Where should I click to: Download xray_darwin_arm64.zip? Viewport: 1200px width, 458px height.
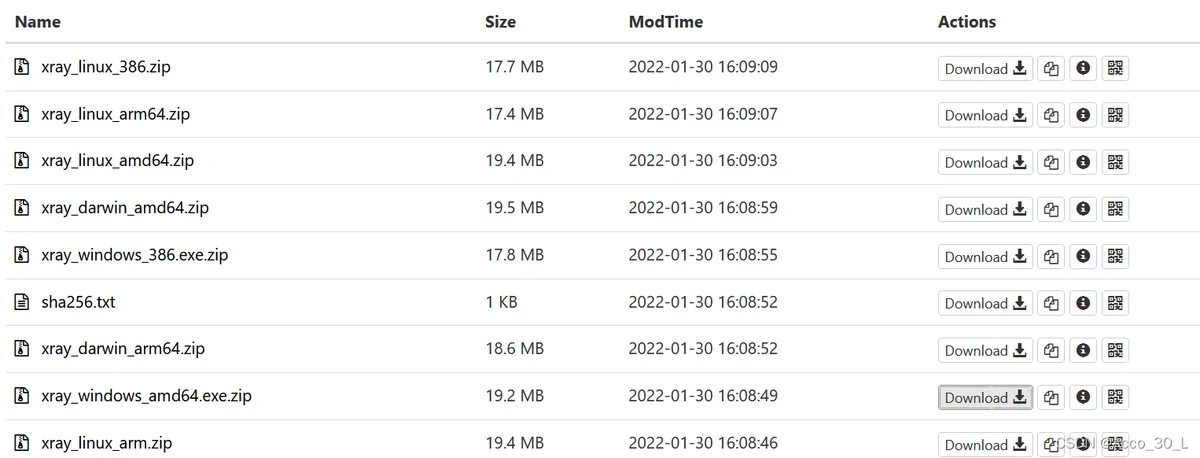tap(985, 350)
